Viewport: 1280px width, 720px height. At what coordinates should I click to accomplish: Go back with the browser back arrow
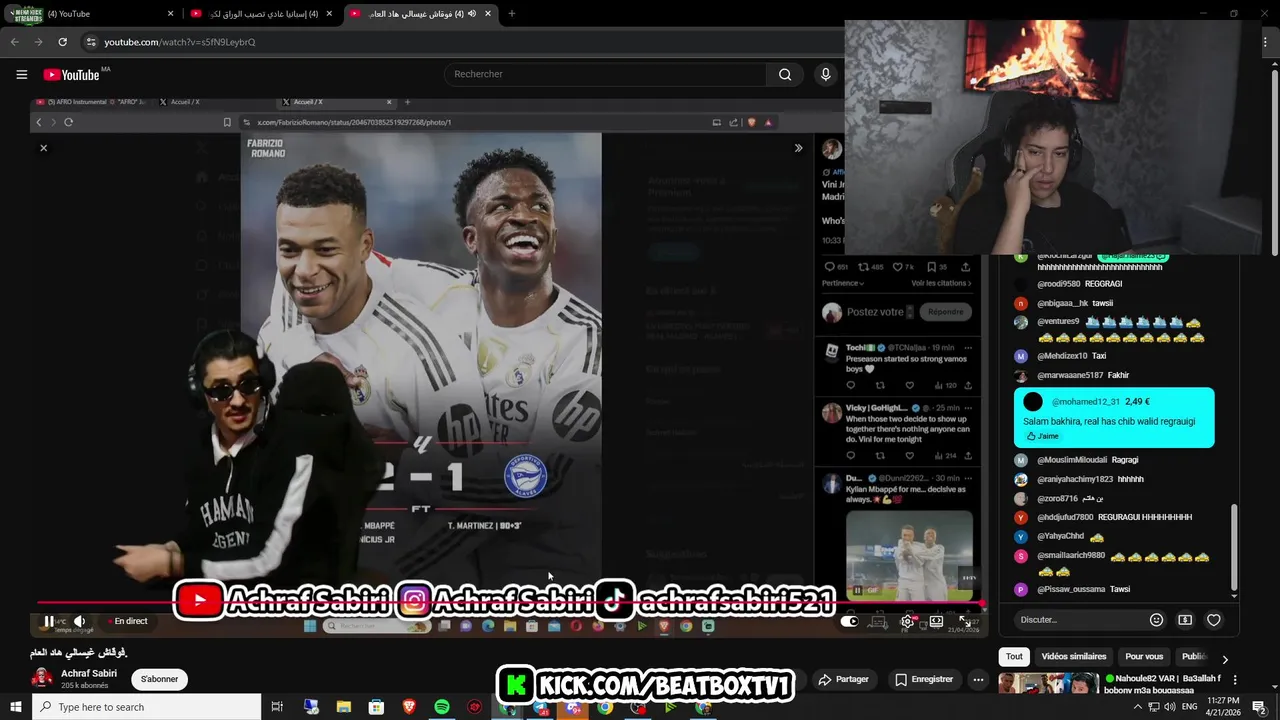[x=14, y=42]
